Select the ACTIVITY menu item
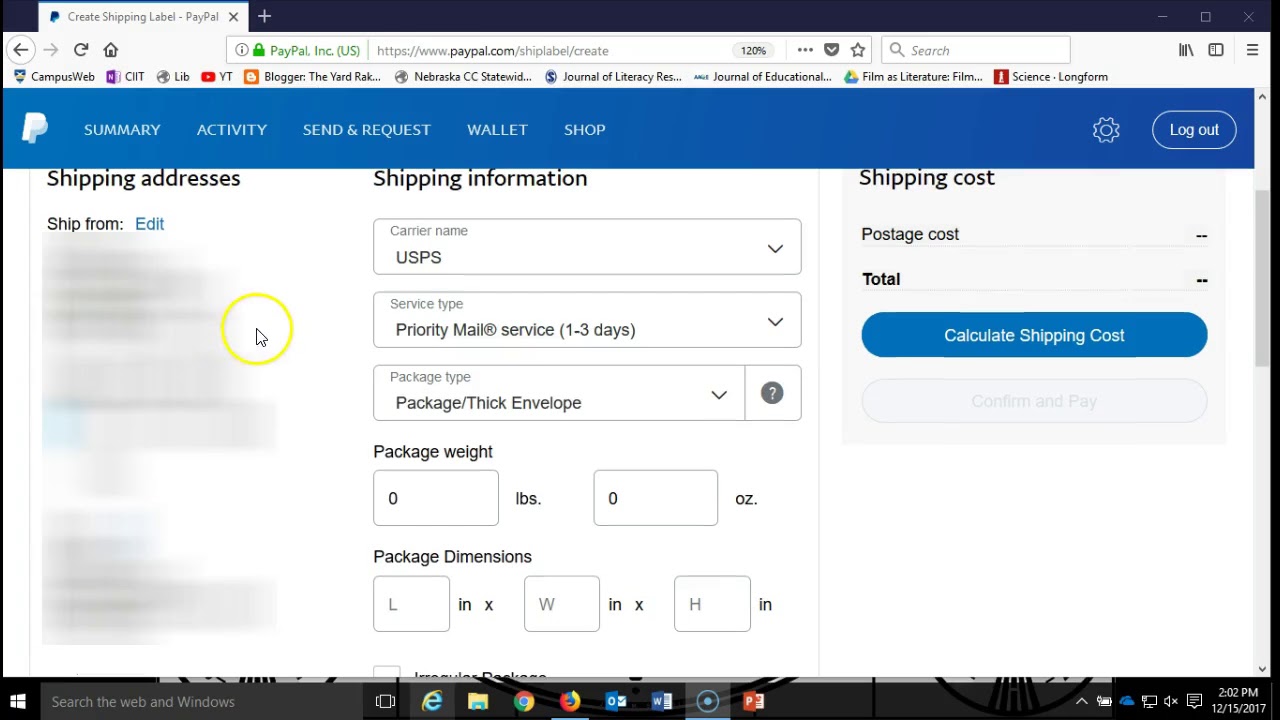1280x720 pixels. (x=231, y=129)
